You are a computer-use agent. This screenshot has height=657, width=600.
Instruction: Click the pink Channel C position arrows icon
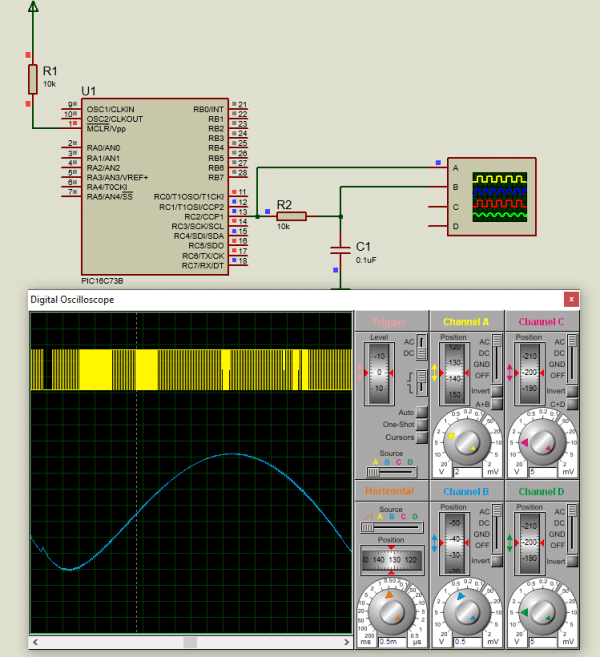pos(509,372)
